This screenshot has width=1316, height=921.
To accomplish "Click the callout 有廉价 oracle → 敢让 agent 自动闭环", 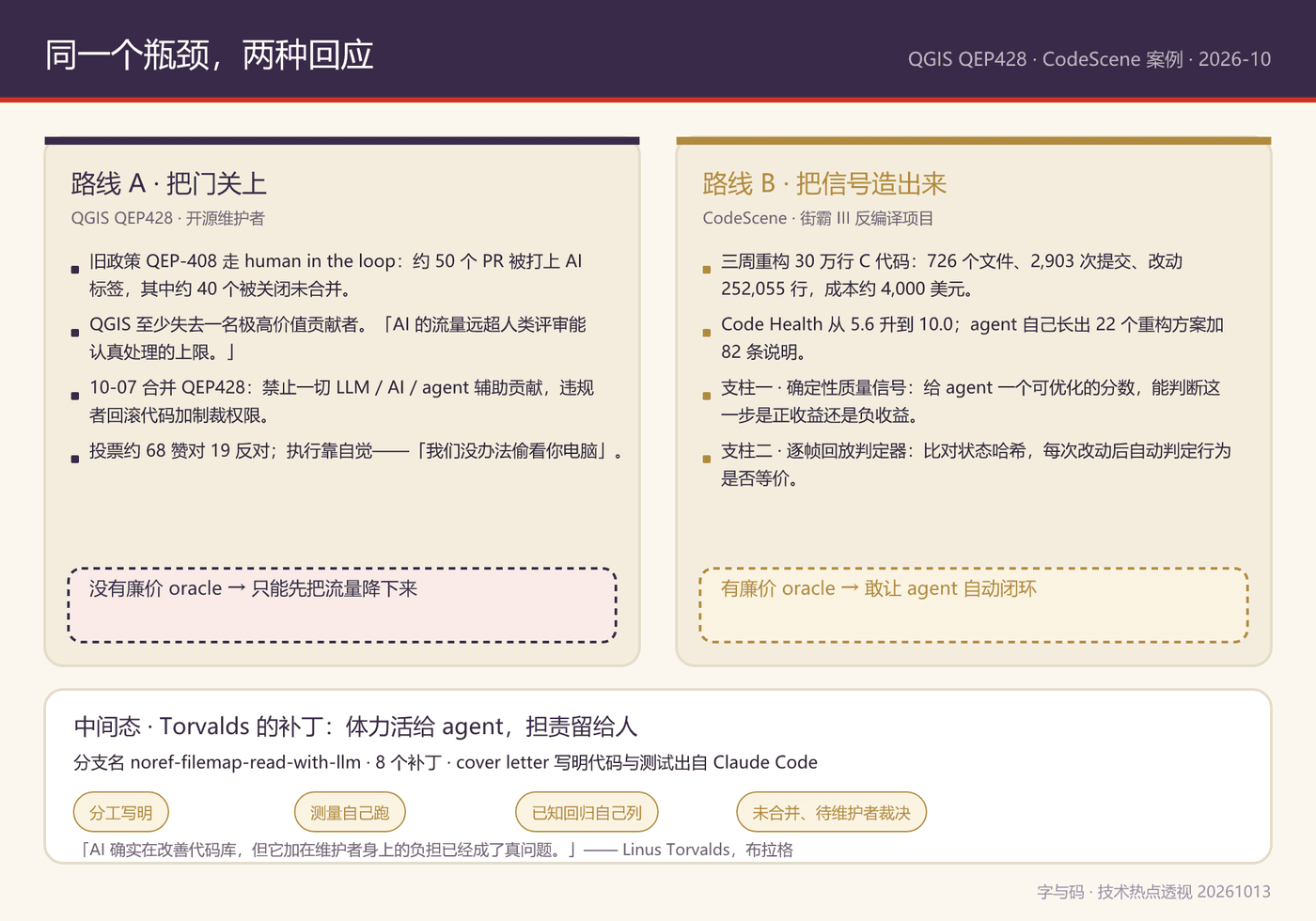I will point(974,605).
